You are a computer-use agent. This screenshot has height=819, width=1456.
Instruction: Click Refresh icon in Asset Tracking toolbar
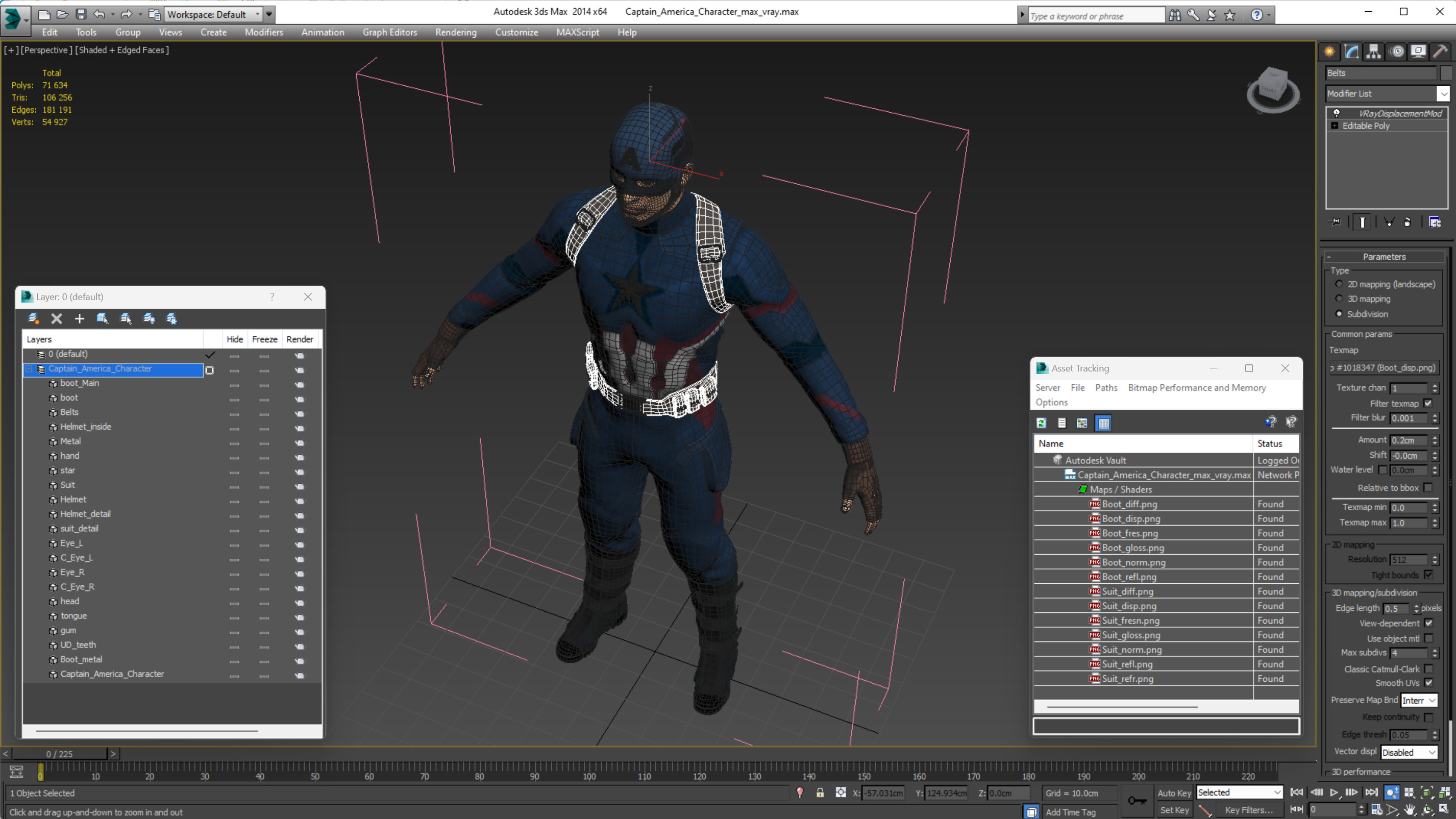pos(1041,423)
